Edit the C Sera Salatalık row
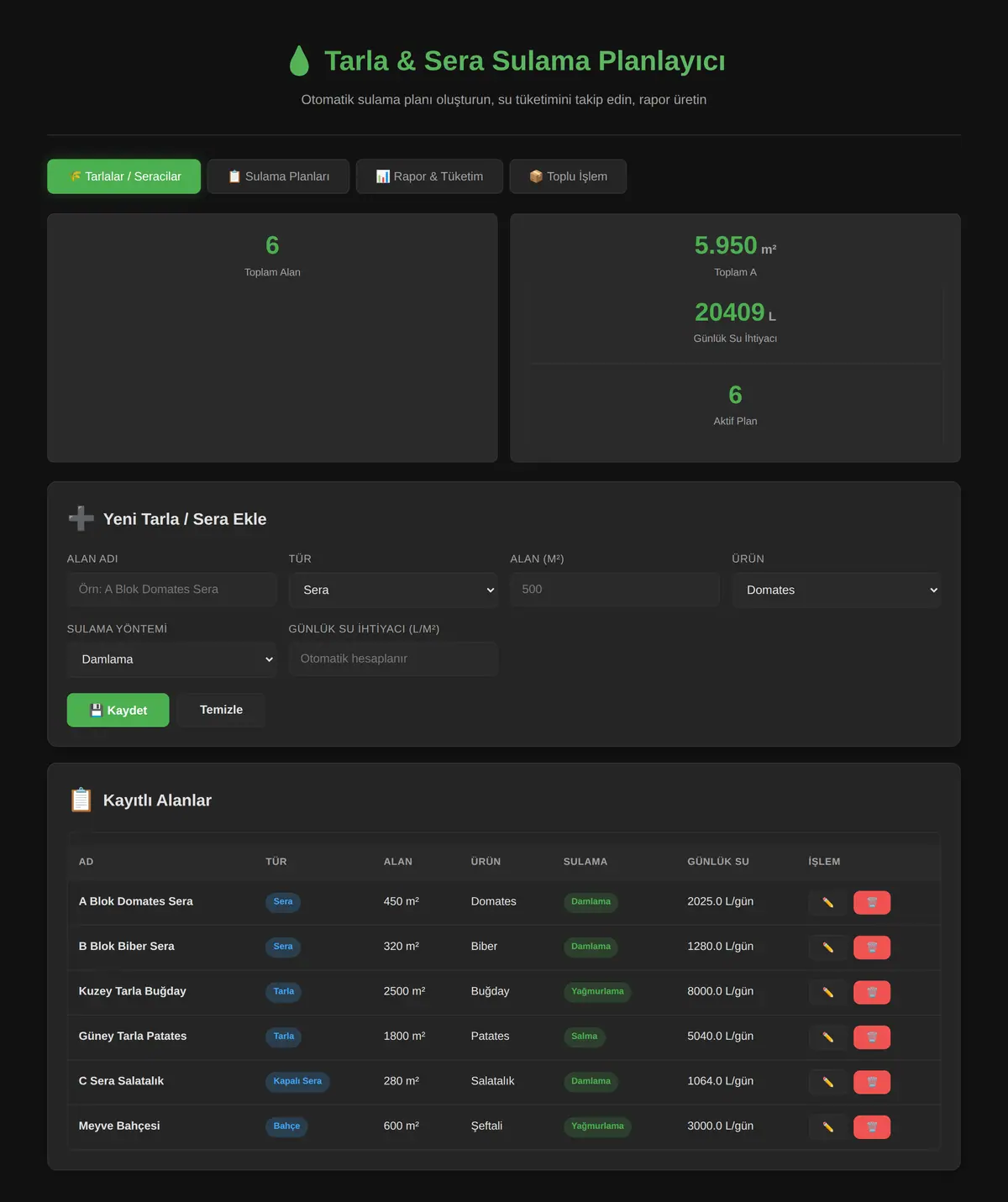The width and height of the screenshot is (1008, 1202). [x=828, y=1082]
